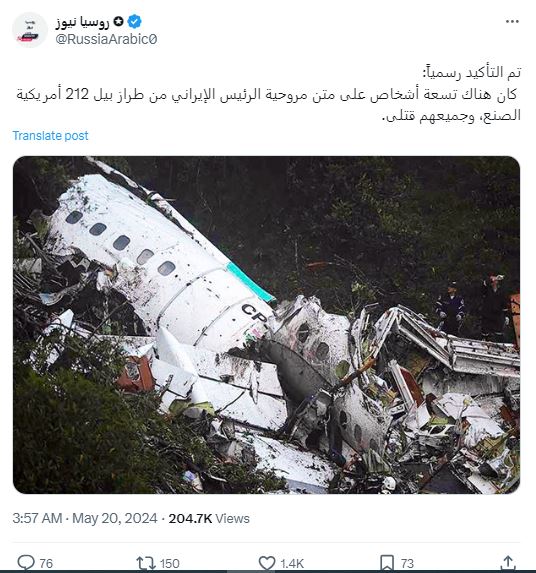Click the Arabic post body text

[268, 94]
